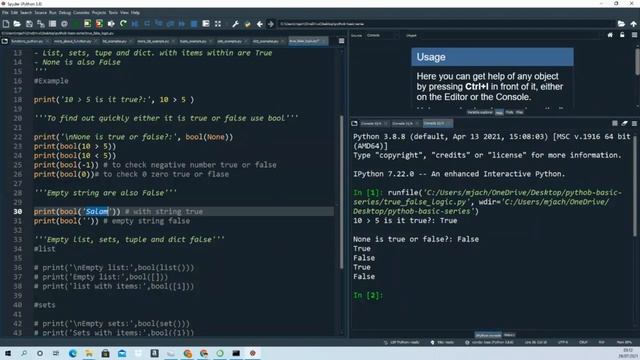Clear console with eraser icon

[x=624, y=123]
